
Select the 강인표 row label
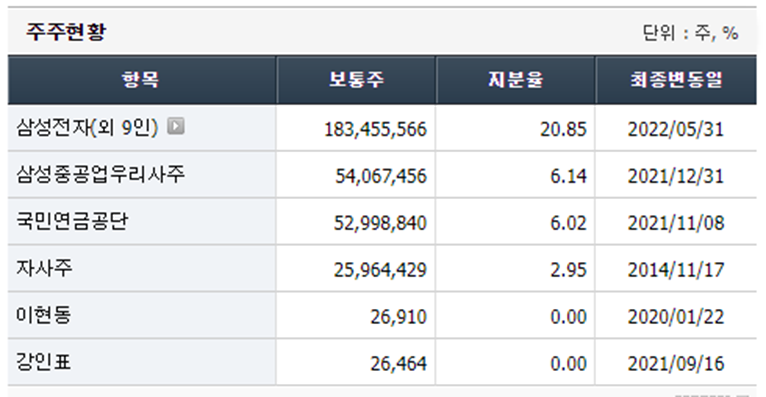tap(44, 362)
